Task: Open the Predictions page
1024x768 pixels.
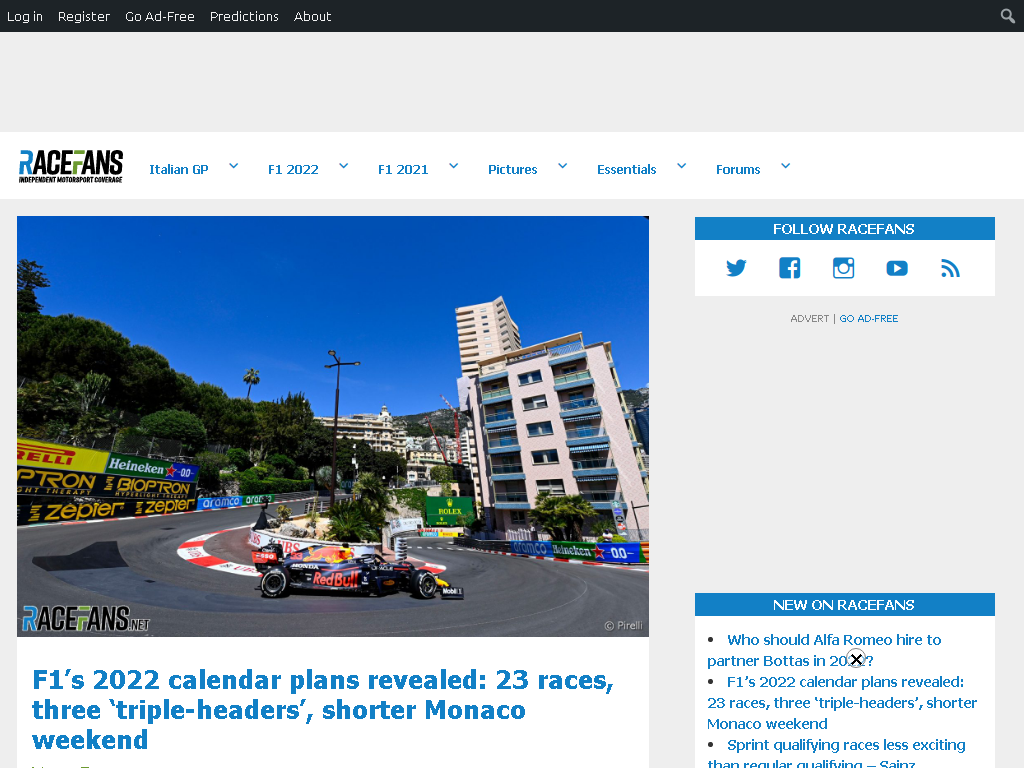Action: [244, 16]
